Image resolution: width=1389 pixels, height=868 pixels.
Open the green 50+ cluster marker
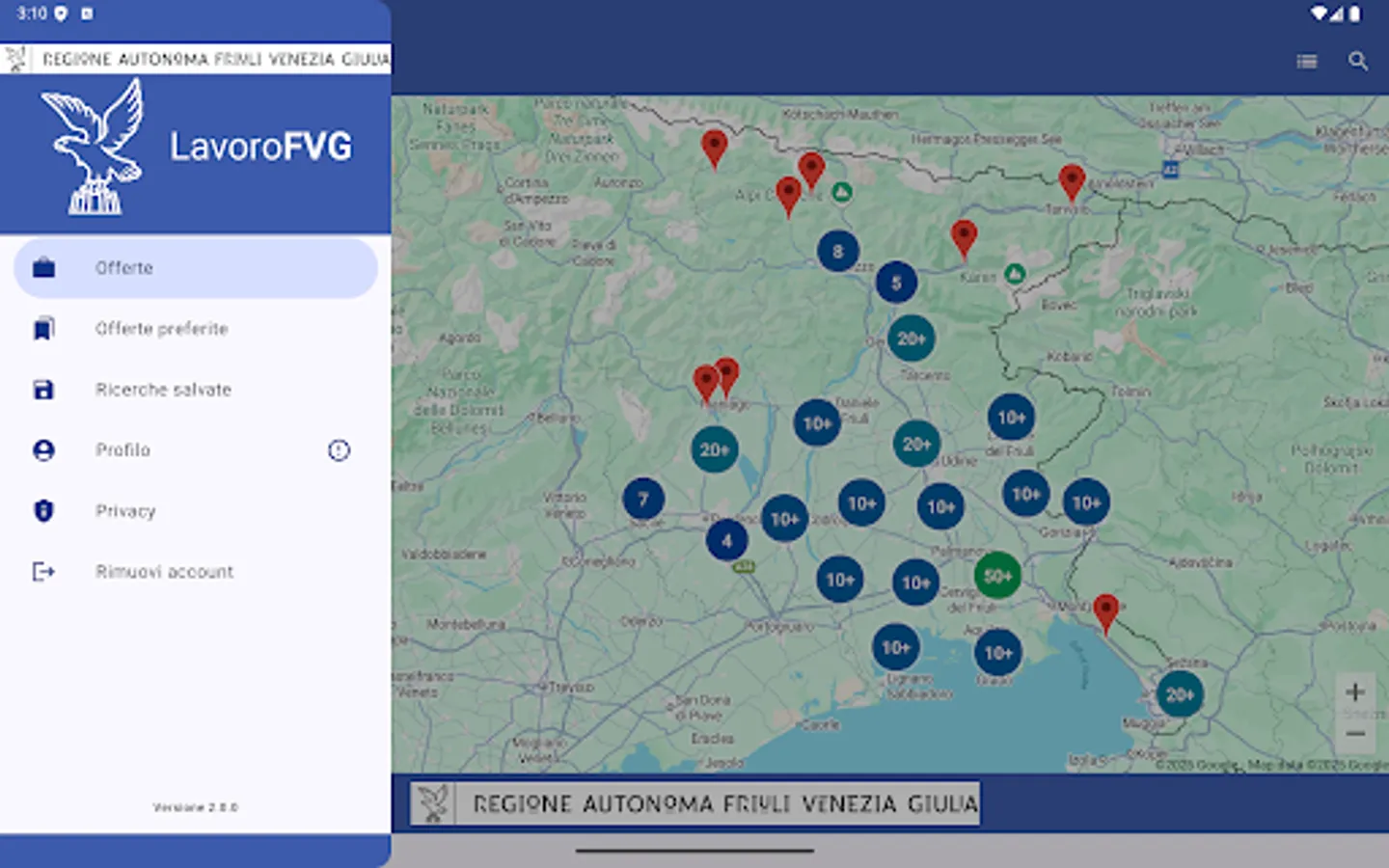pos(997,576)
